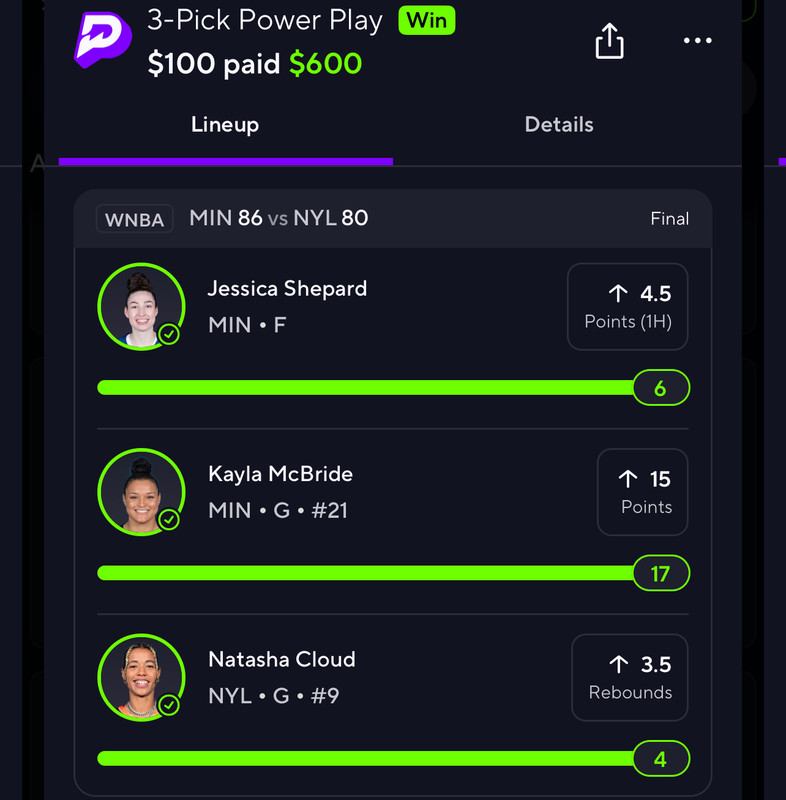
Task: Tap the WNBA league tag
Action: (x=135, y=219)
